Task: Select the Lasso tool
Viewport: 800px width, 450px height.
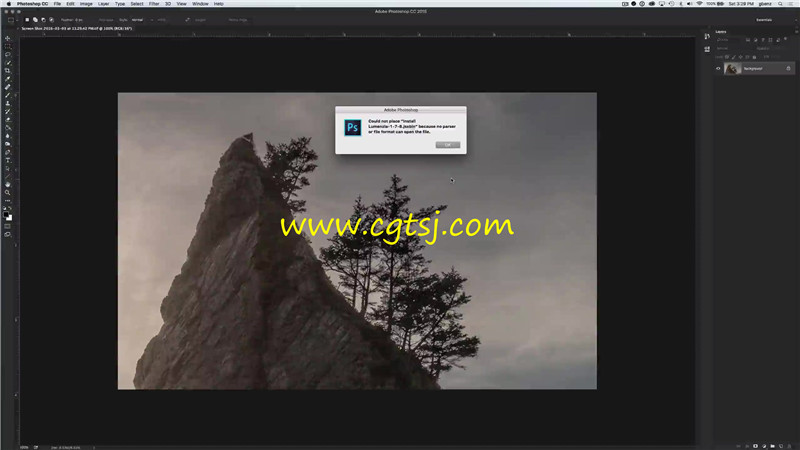Action: coord(8,54)
